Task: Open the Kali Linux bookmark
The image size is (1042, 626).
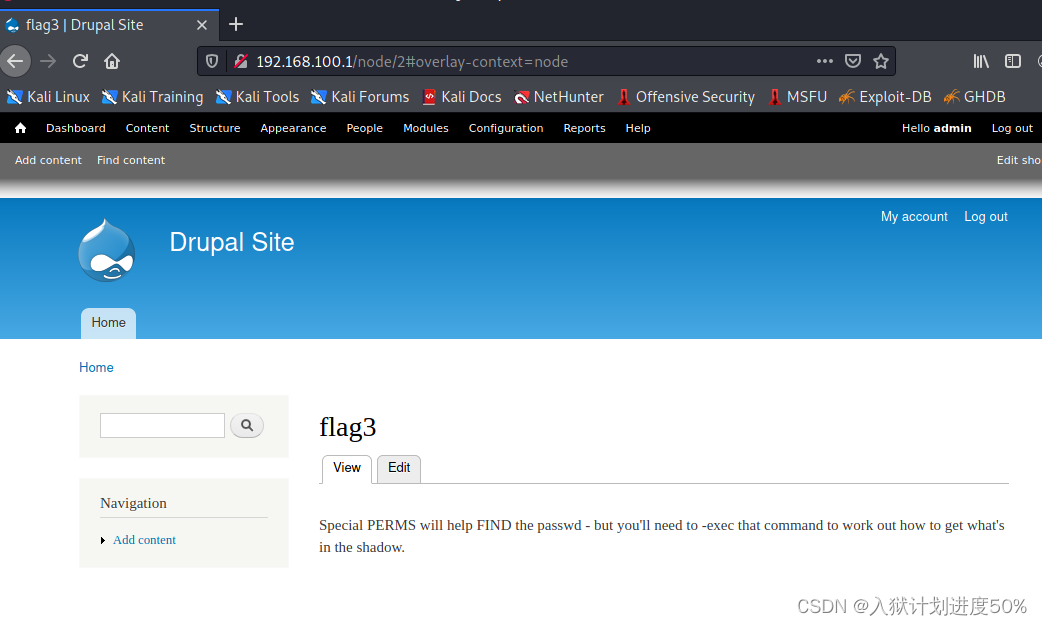Action: tap(48, 97)
